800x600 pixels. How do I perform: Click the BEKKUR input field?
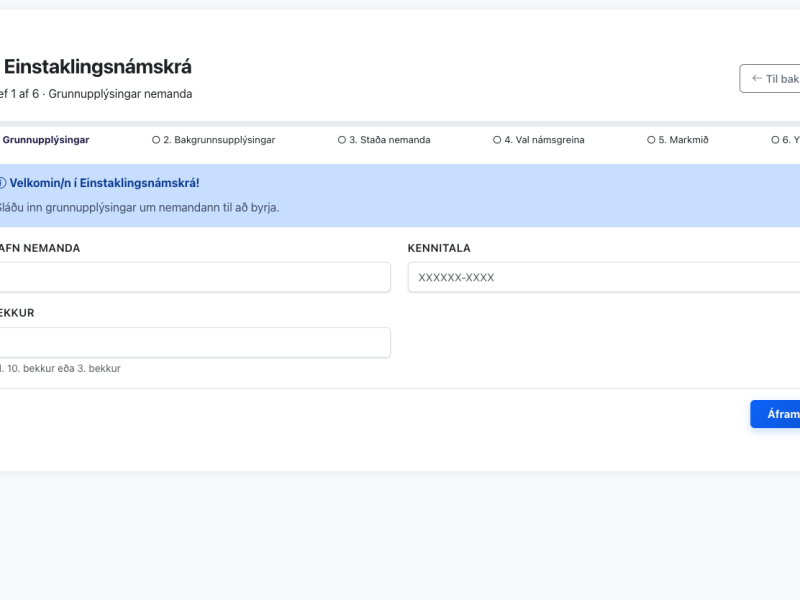195,341
